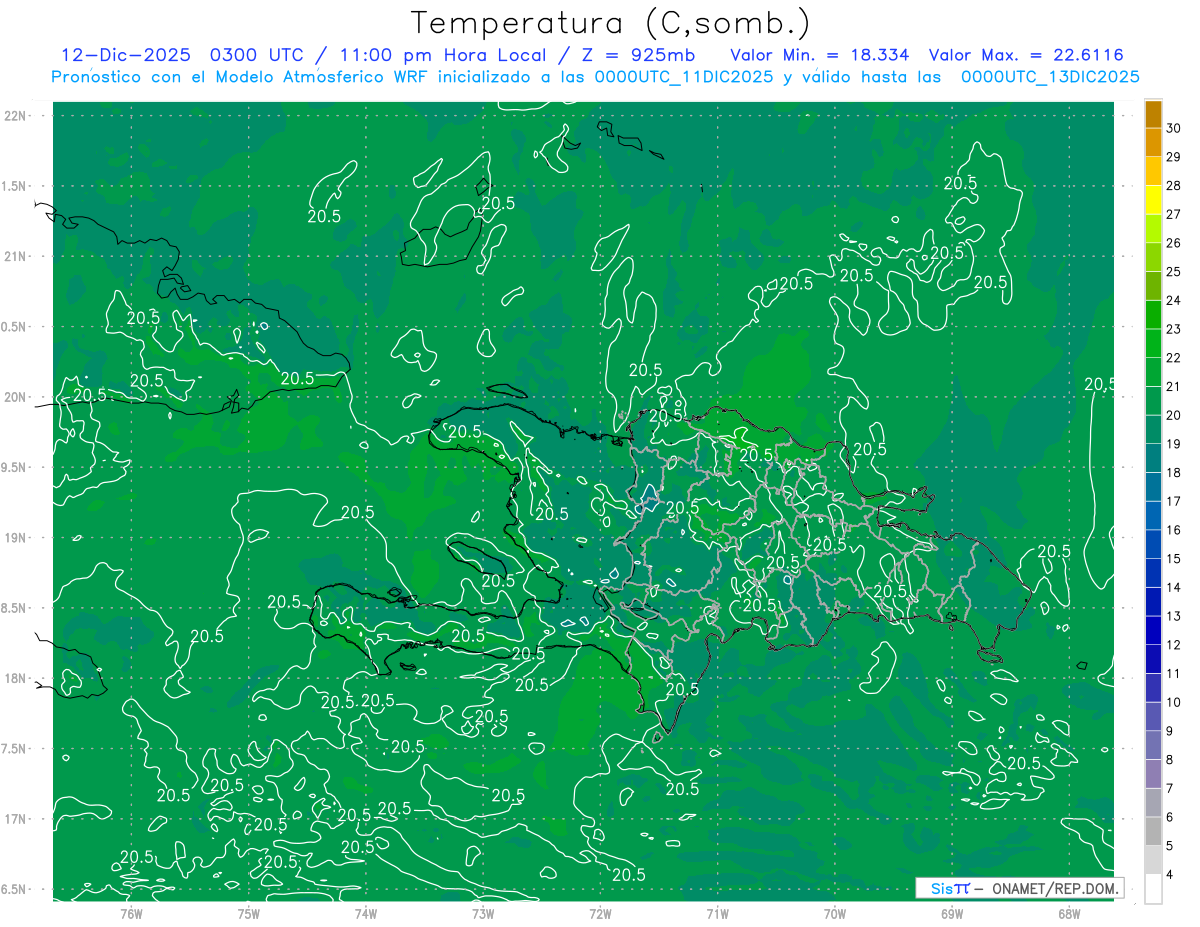Screen dimensions: 1200x927
Task: Click the blue legend band between 15 and 16
Action: pos(1153,544)
